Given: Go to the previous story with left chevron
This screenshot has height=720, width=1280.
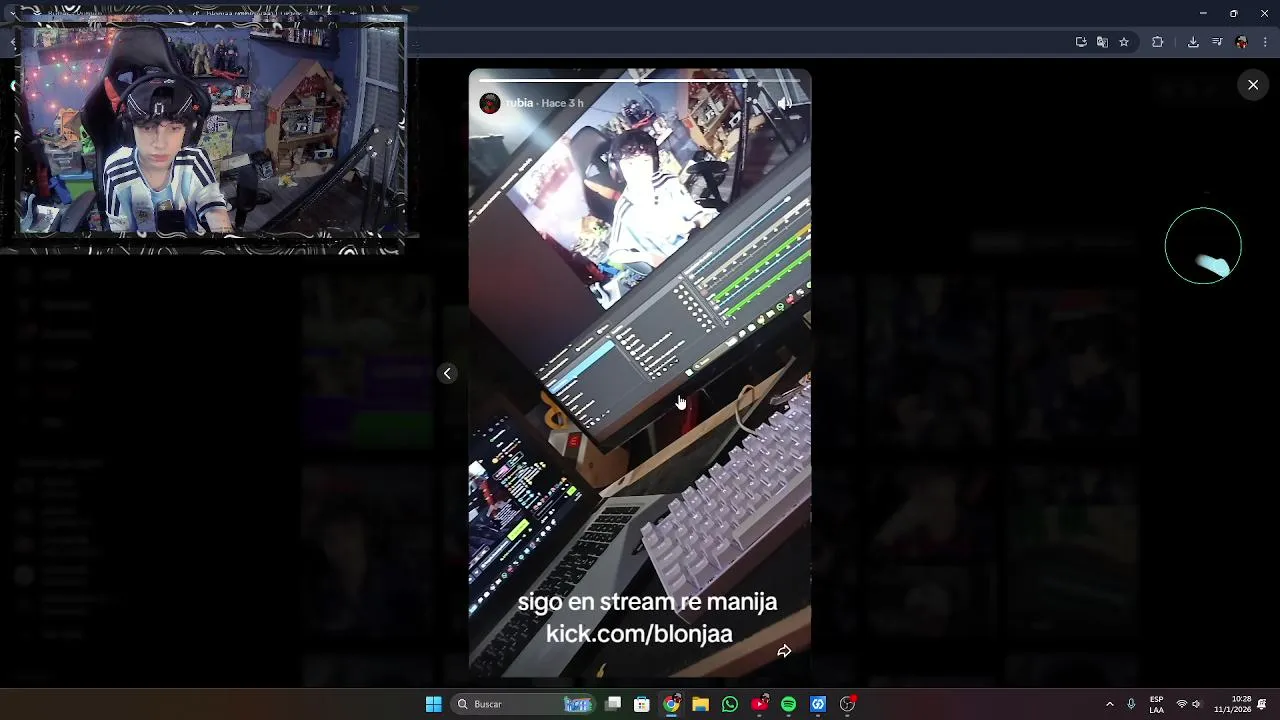Looking at the screenshot, I should (447, 373).
